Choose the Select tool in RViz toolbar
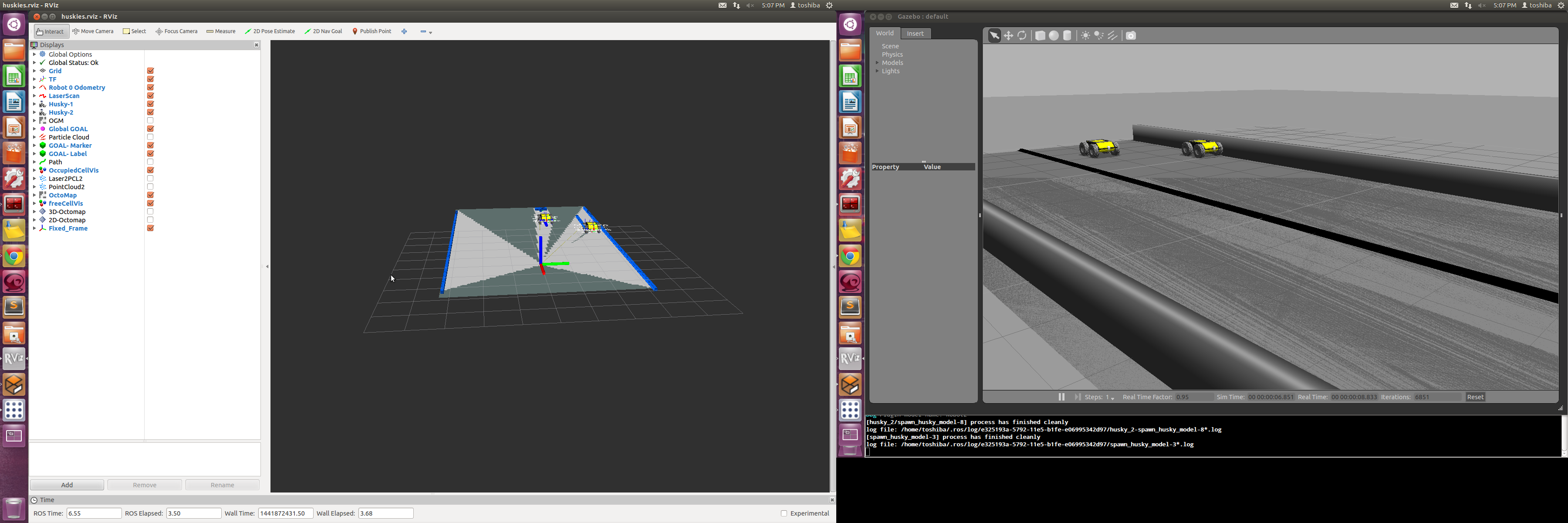Viewport: 1568px width, 523px height. (x=135, y=32)
